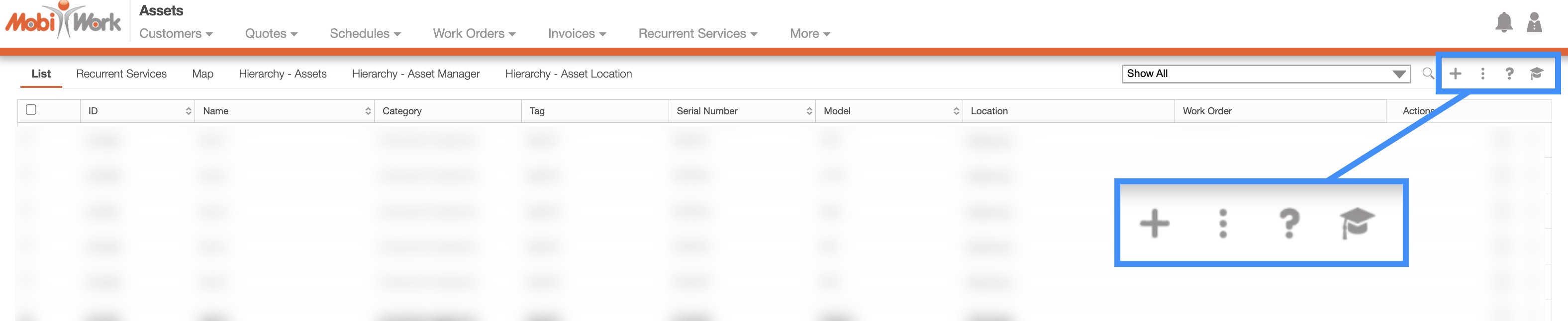Sort assets by the Name column

point(368,111)
